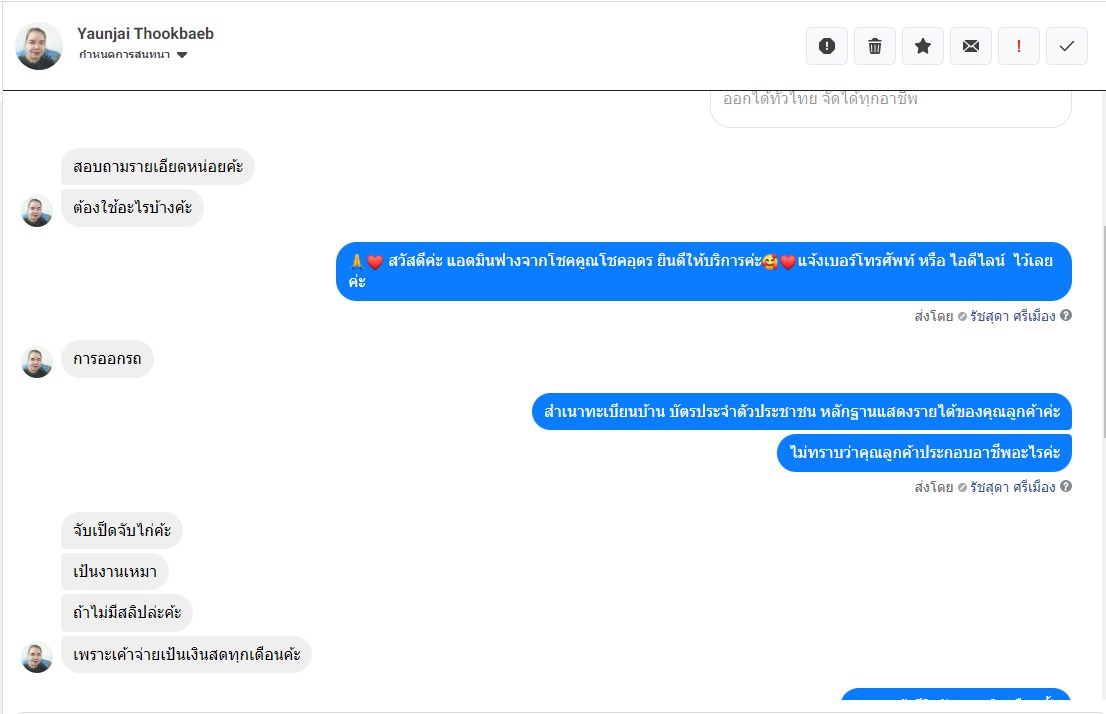
Task: Click avatar beside 'การออกรถ' message
Action: point(37,362)
